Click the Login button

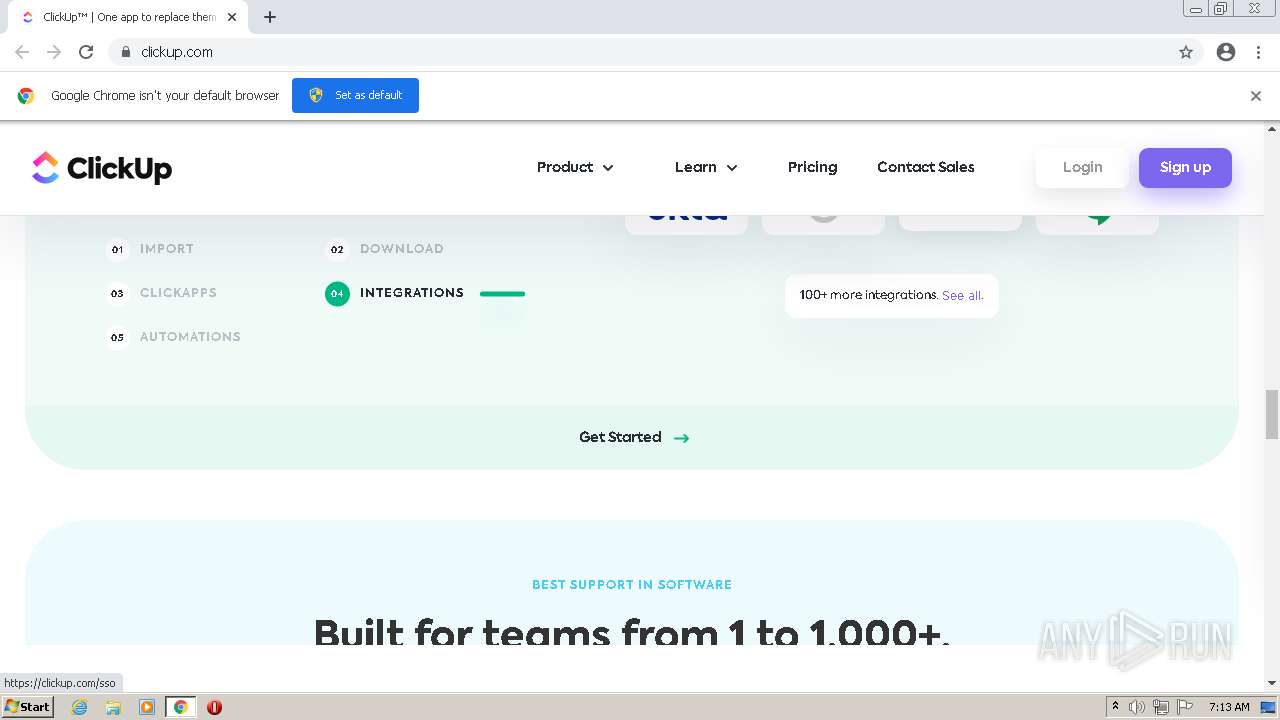(x=1082, y=167)
